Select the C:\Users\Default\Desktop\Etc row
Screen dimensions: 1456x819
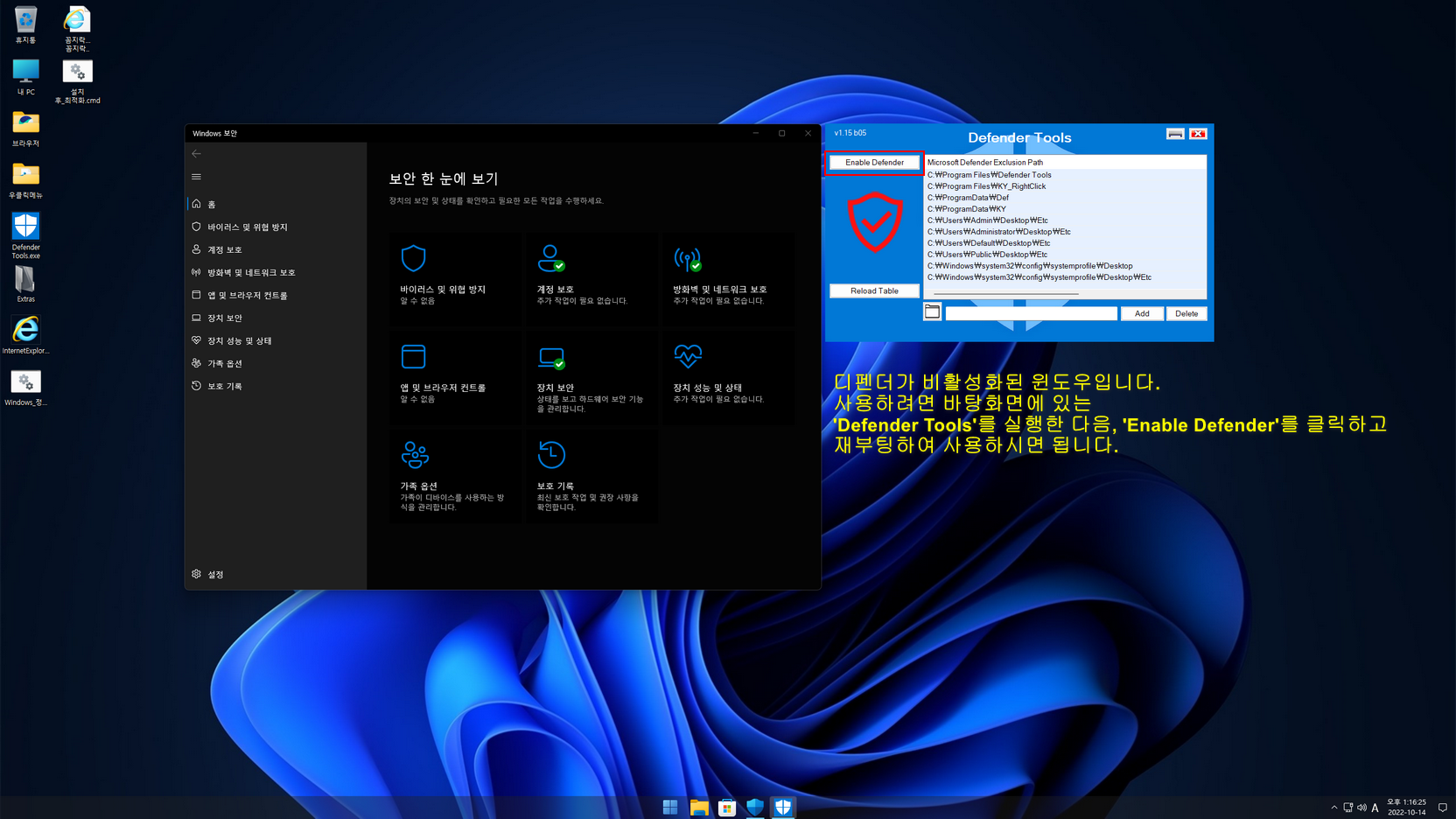1065,243
